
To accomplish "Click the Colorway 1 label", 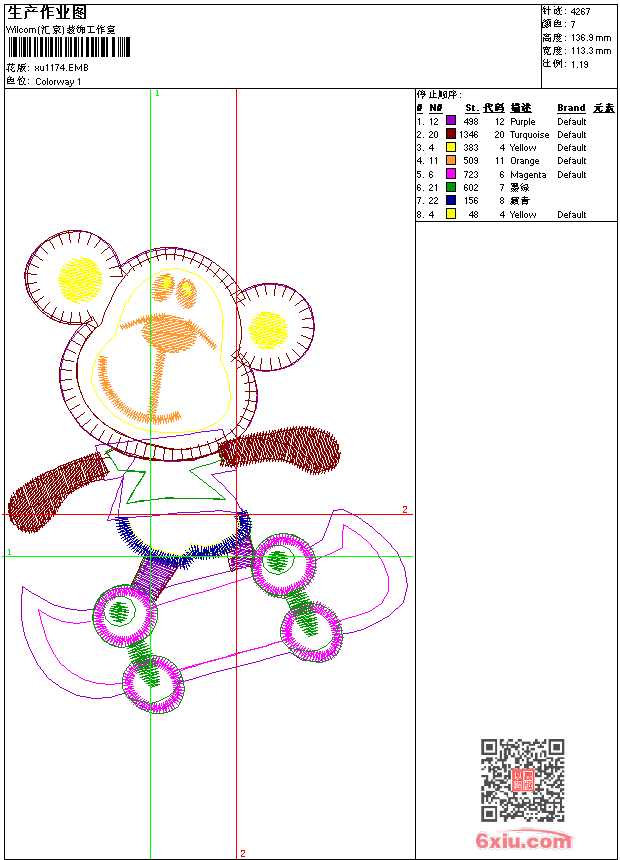I will (58, 82).
